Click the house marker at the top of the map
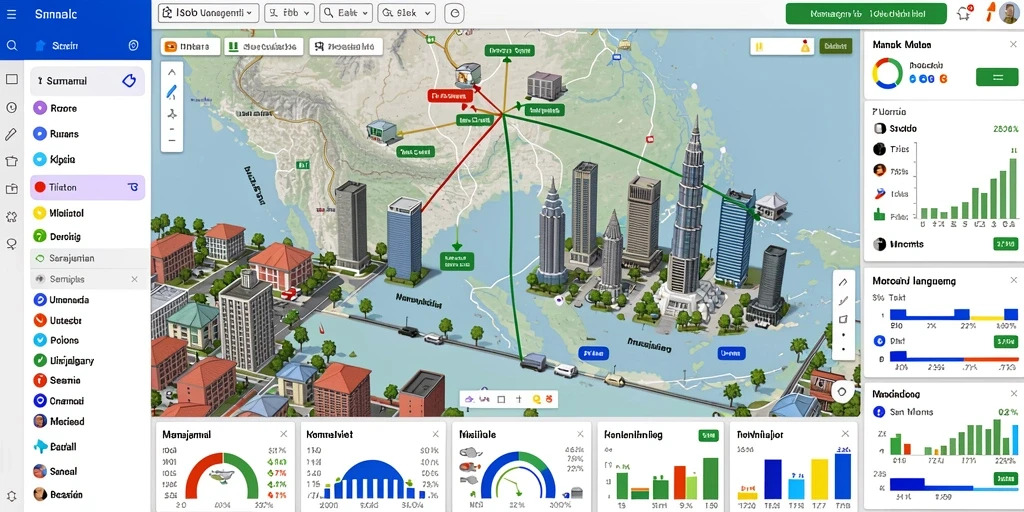This screenshot has width=1024, height=512. pos(624,44)
